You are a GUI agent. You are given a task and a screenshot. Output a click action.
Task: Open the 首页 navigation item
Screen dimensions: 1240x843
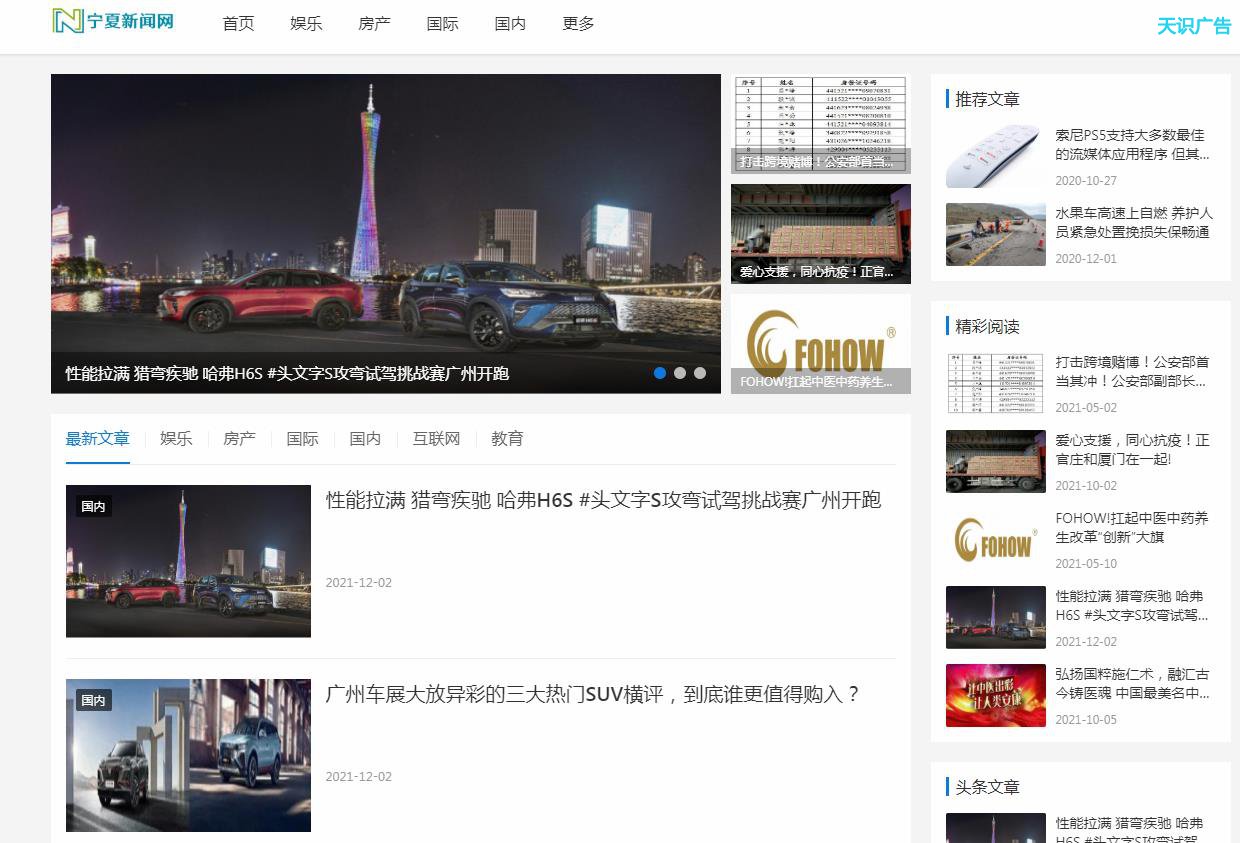pos(238,23)
